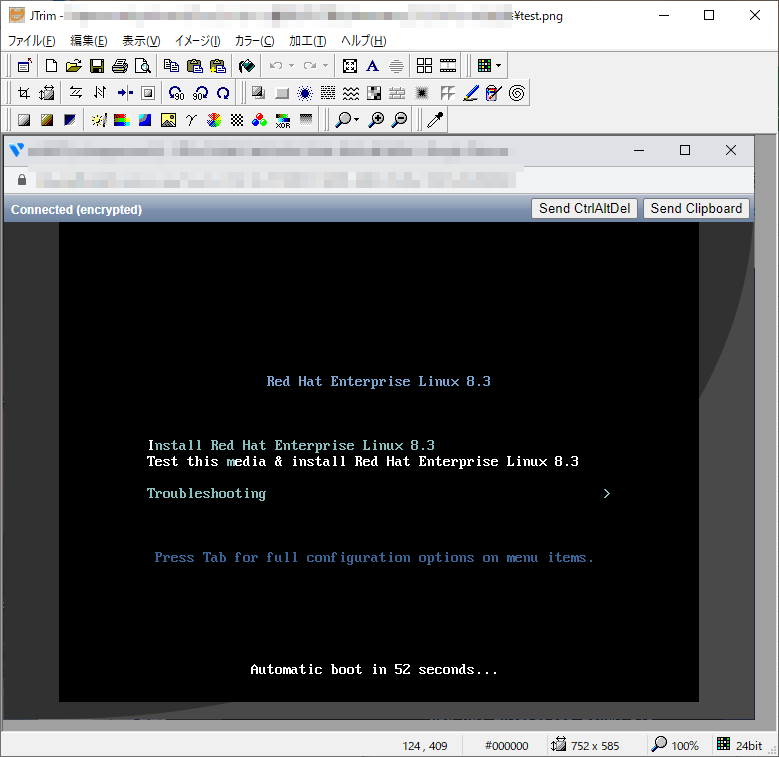Copy the image to the clipboard
This screenshot has height=757, width=779.
171,66
